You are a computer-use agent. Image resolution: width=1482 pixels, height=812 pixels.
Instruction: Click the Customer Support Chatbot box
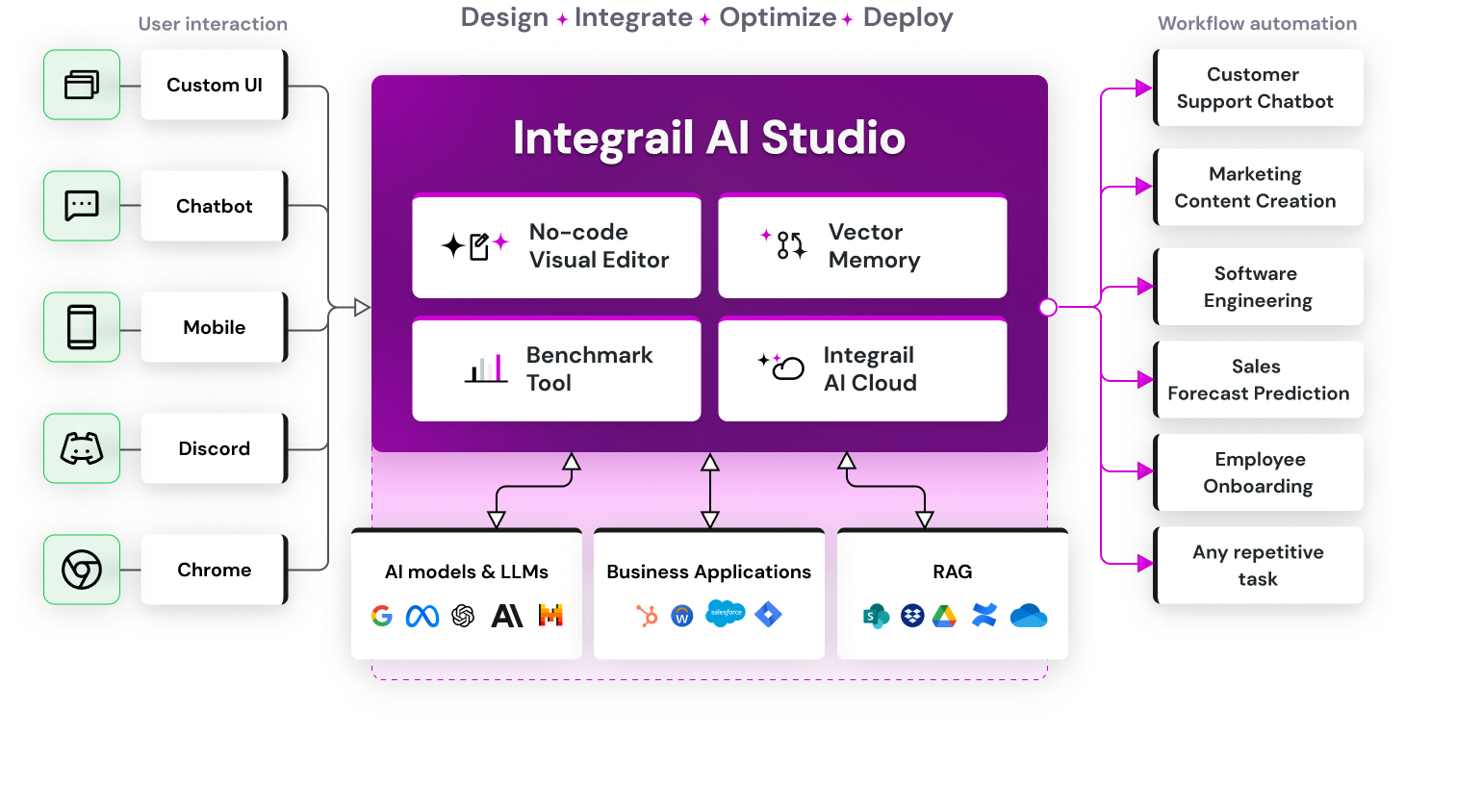pyautogui.click(x=1259, y=88)
